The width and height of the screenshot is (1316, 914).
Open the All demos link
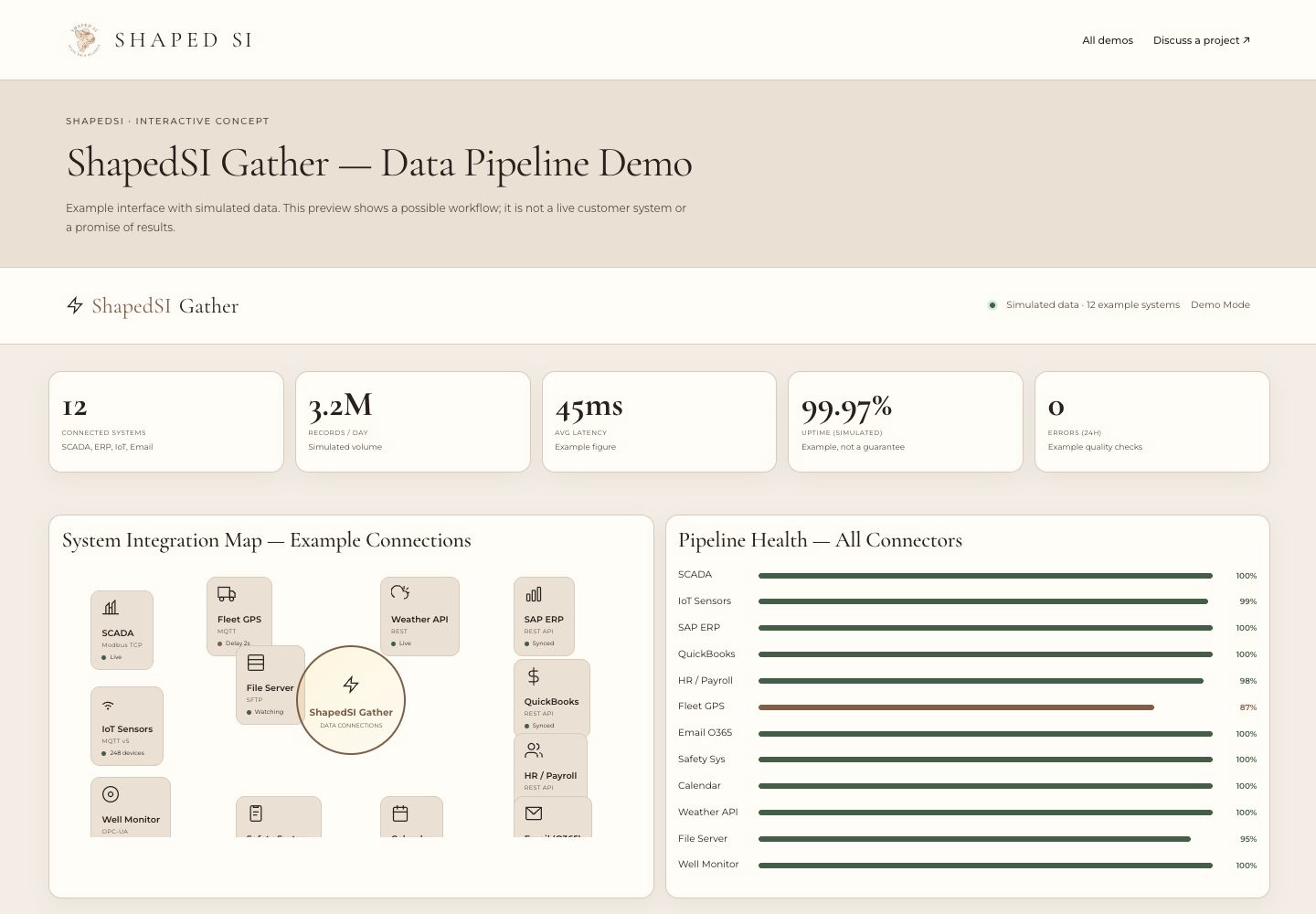[1108, 40]
